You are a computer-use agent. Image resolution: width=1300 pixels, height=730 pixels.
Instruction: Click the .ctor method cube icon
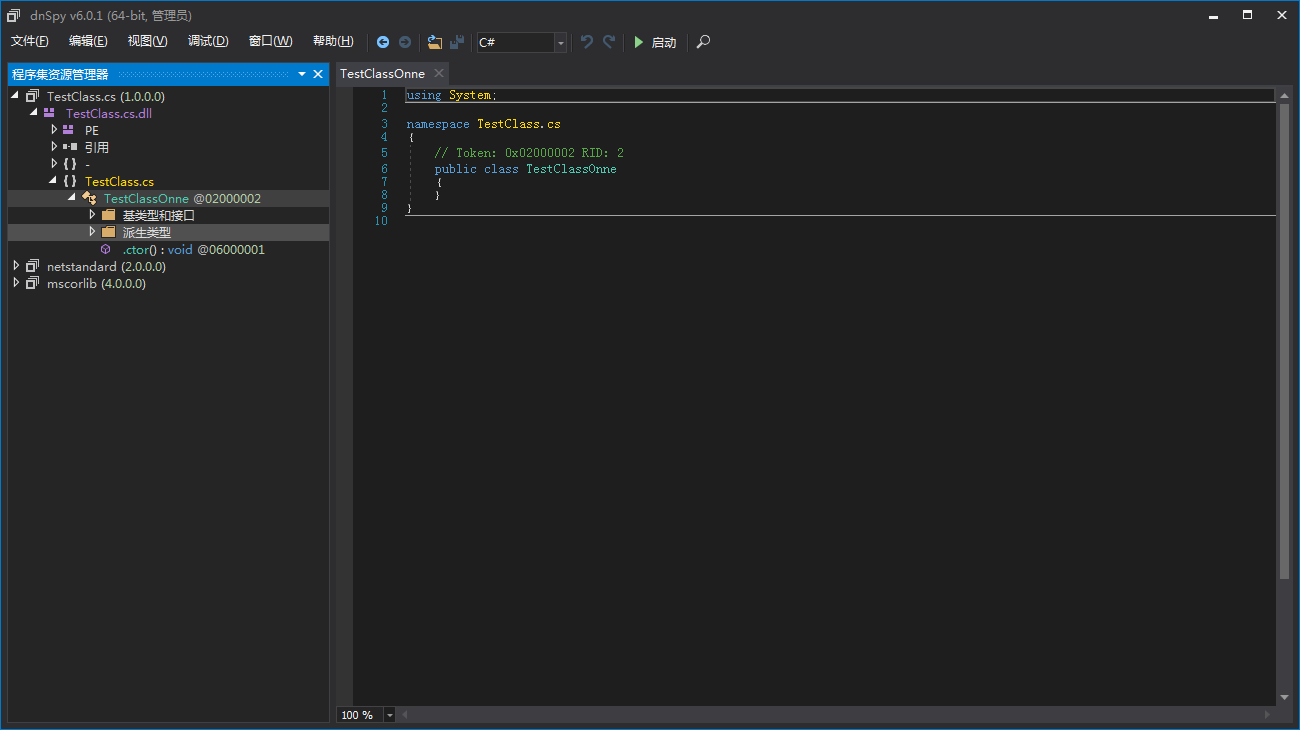point(106,250)
